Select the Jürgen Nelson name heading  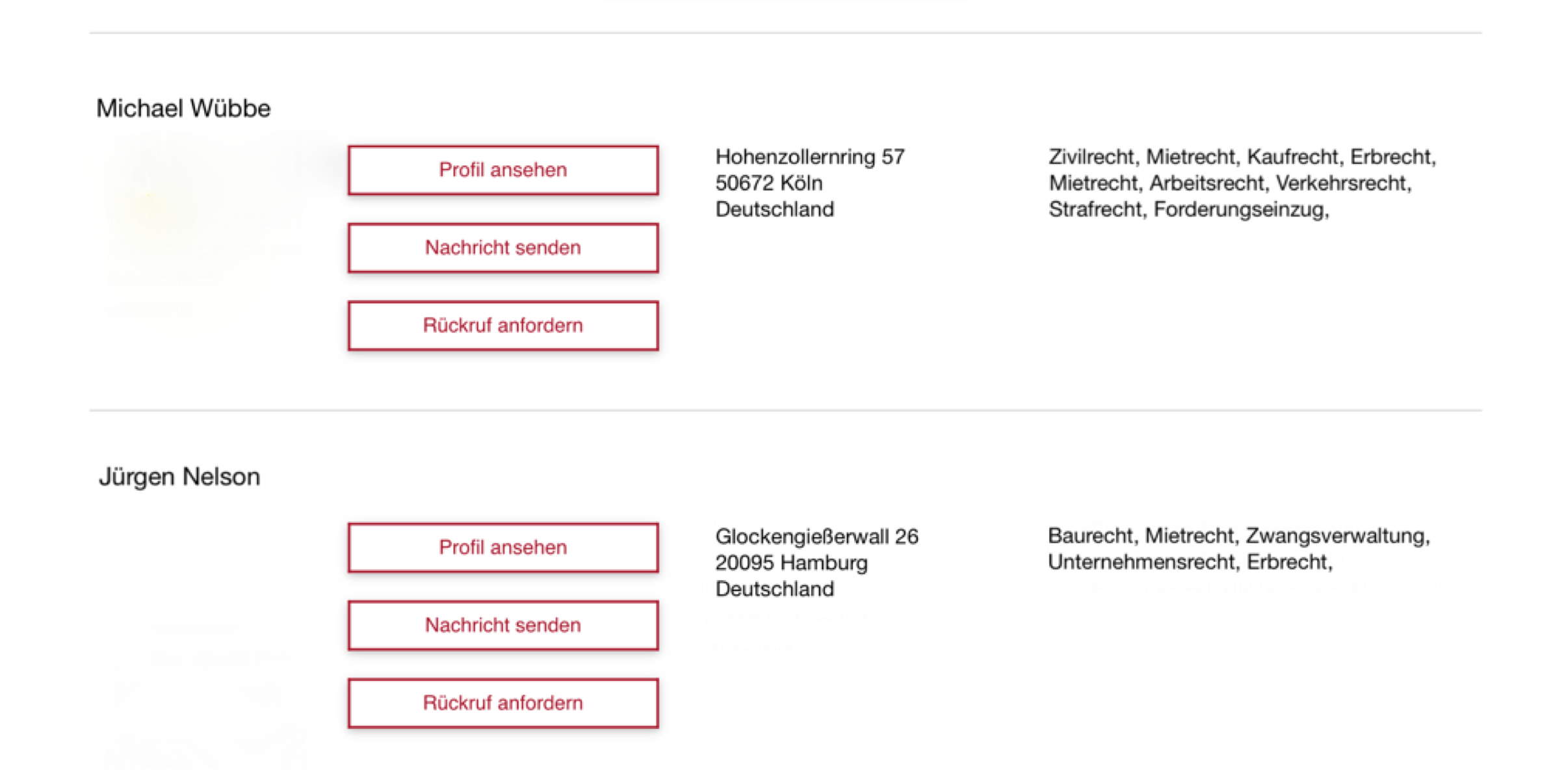tap(179, 477)
